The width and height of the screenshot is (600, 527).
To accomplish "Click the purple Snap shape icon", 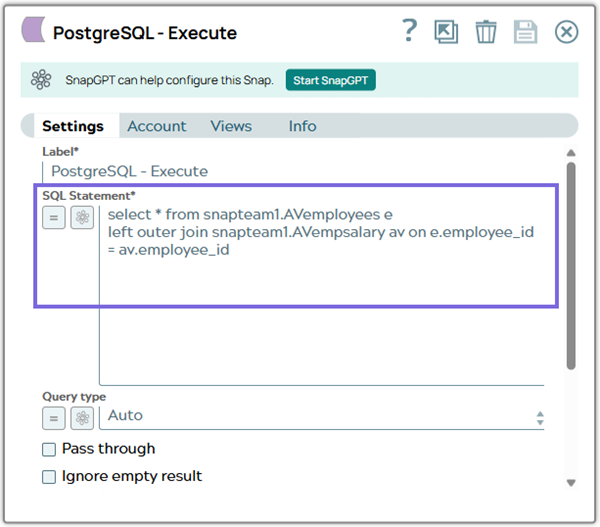I will tap(34, 29).
